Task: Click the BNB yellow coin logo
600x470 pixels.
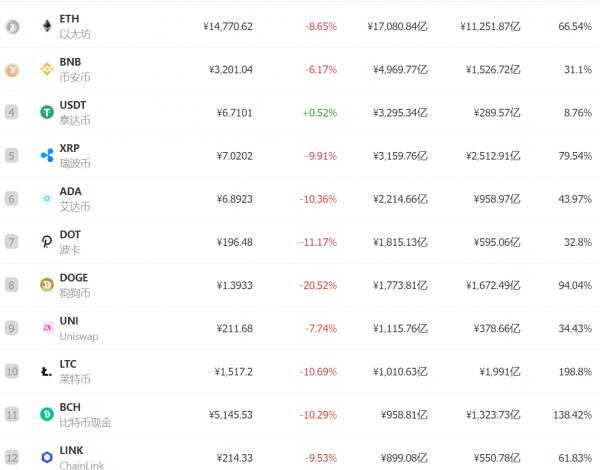Action: click(x=47, y=69)
